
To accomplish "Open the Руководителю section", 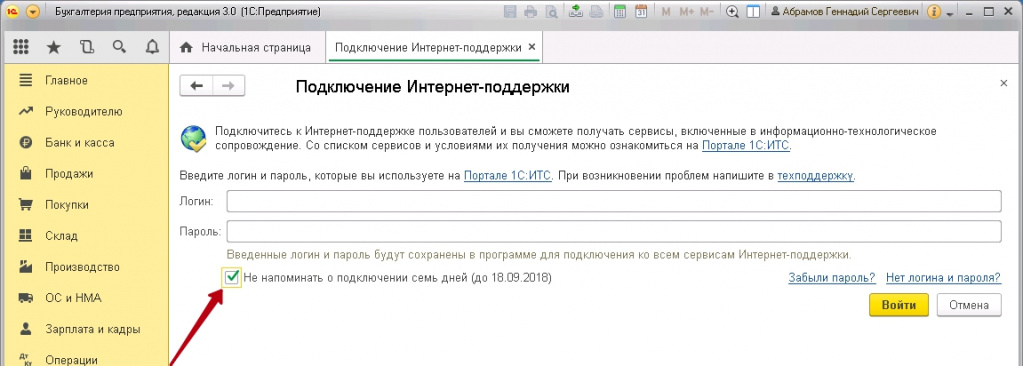I will coord(85,112).
